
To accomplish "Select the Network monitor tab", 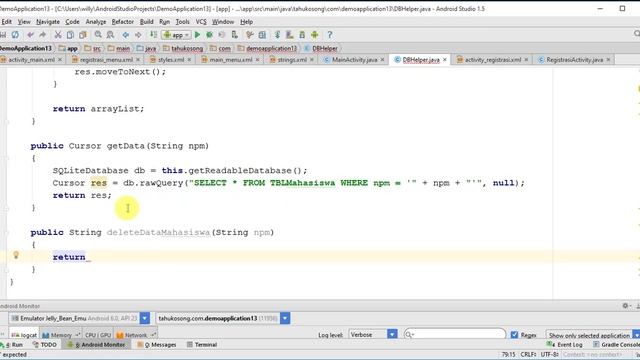I will coord(136,335).
